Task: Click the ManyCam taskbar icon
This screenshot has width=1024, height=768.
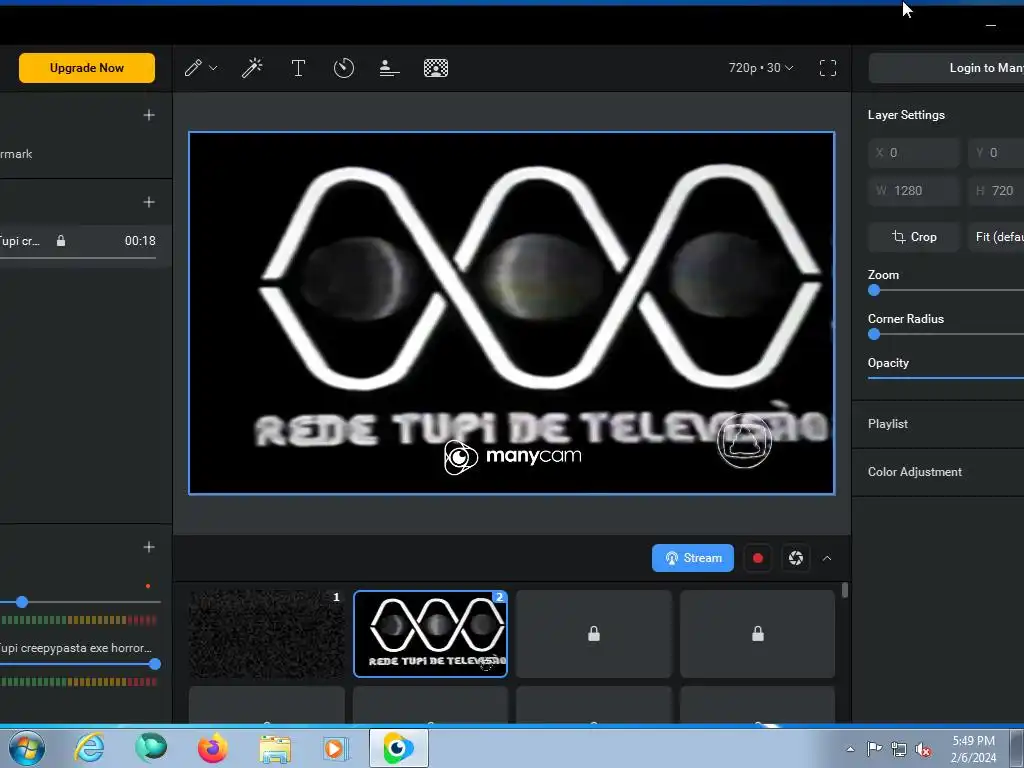Action: coord(398,748)
